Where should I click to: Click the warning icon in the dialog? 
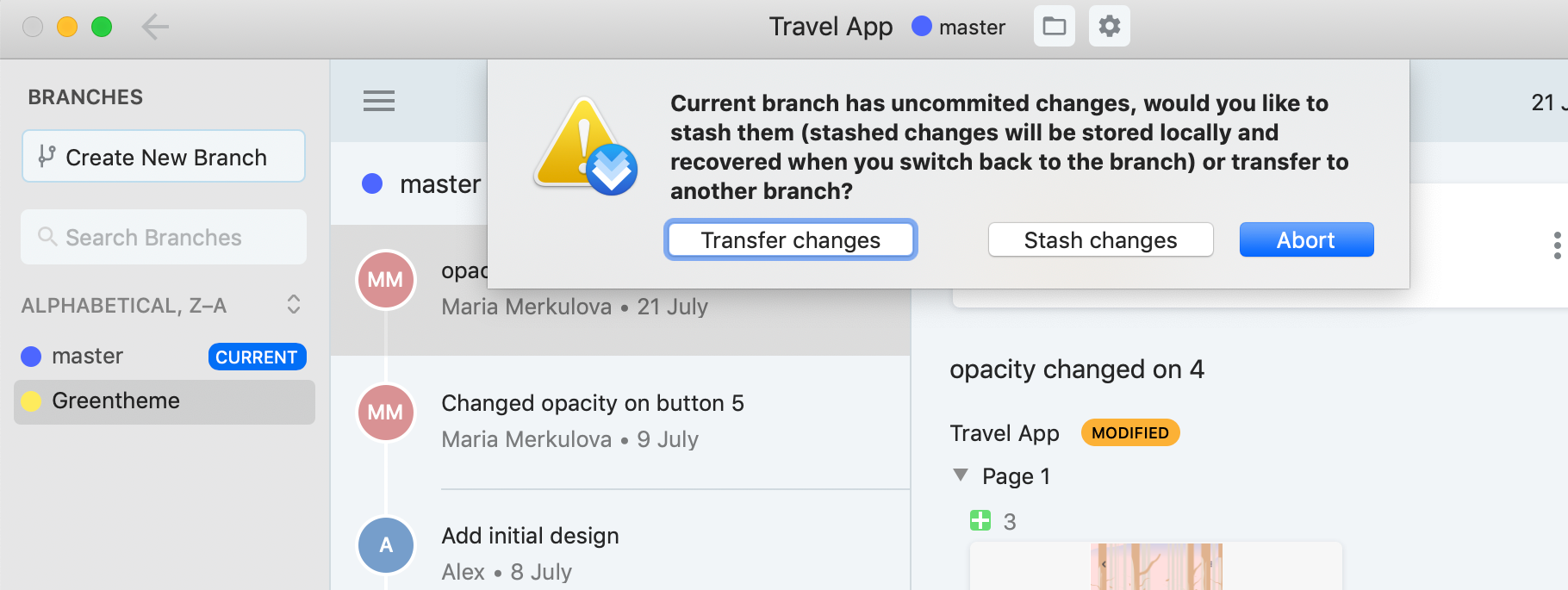pos(585,146)
